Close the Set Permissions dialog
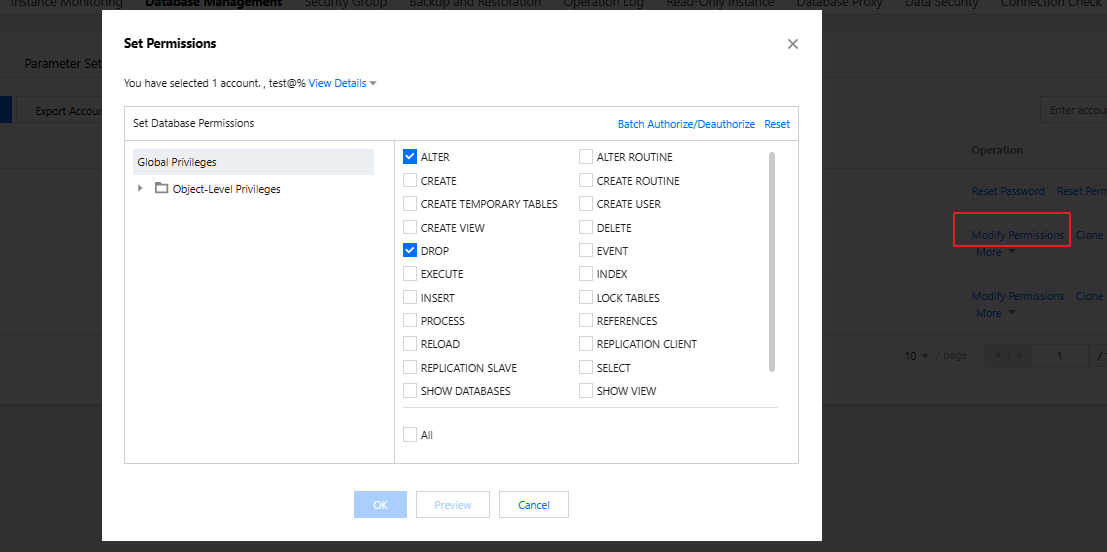 pos(793,44)
